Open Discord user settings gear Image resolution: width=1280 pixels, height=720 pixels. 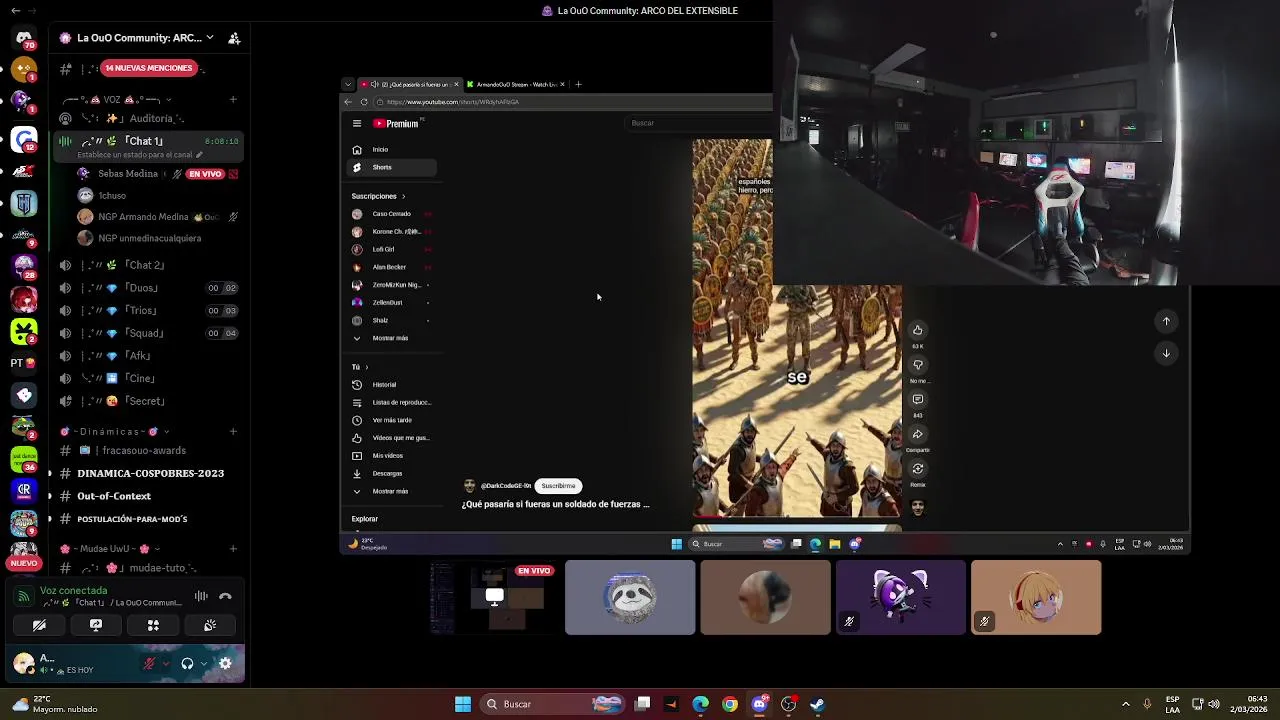225,663
